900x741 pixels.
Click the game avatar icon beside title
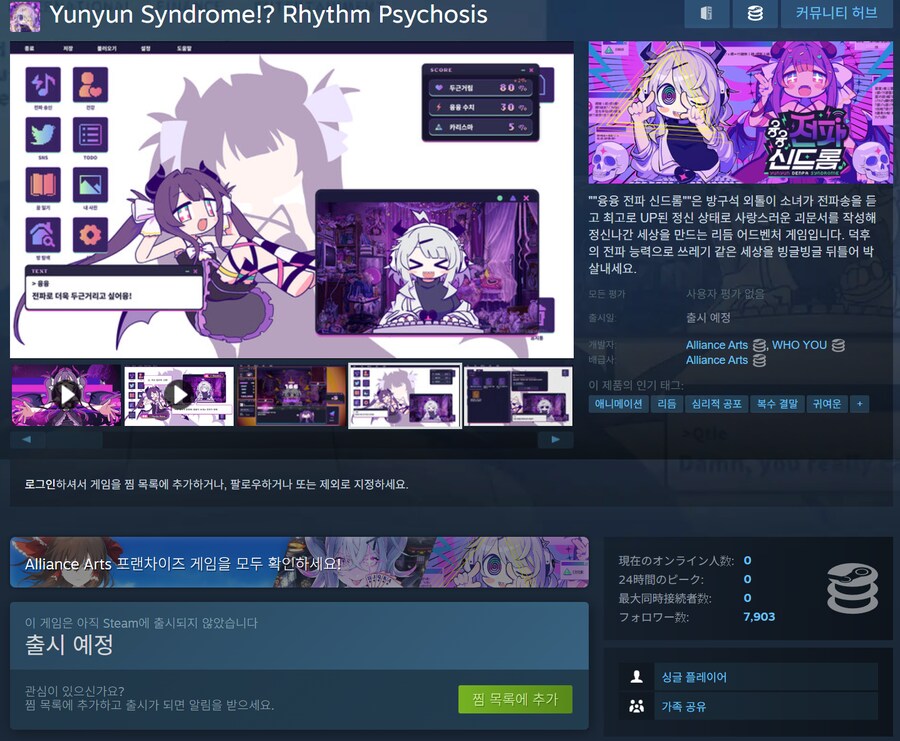[25, 15]
